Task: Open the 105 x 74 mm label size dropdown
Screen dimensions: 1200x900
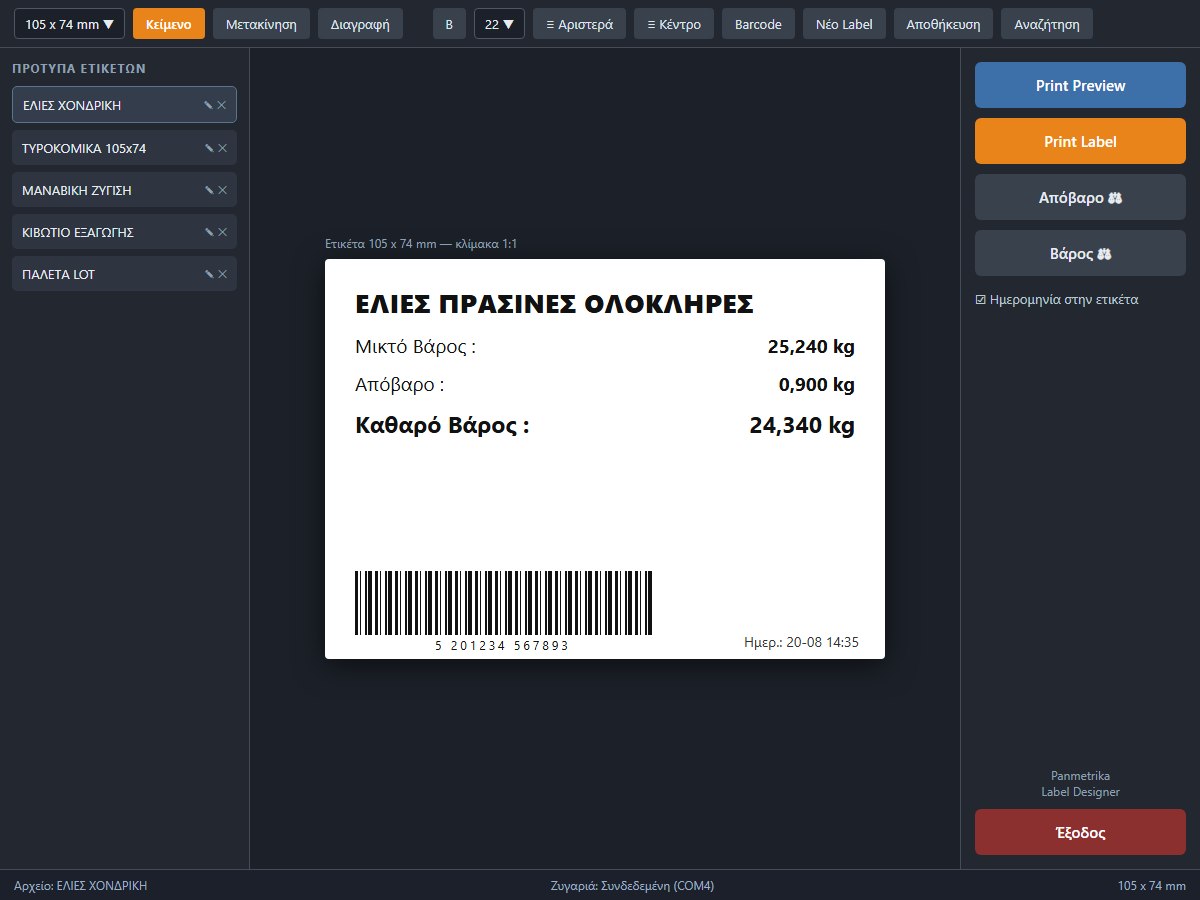Action: (69, 24)
